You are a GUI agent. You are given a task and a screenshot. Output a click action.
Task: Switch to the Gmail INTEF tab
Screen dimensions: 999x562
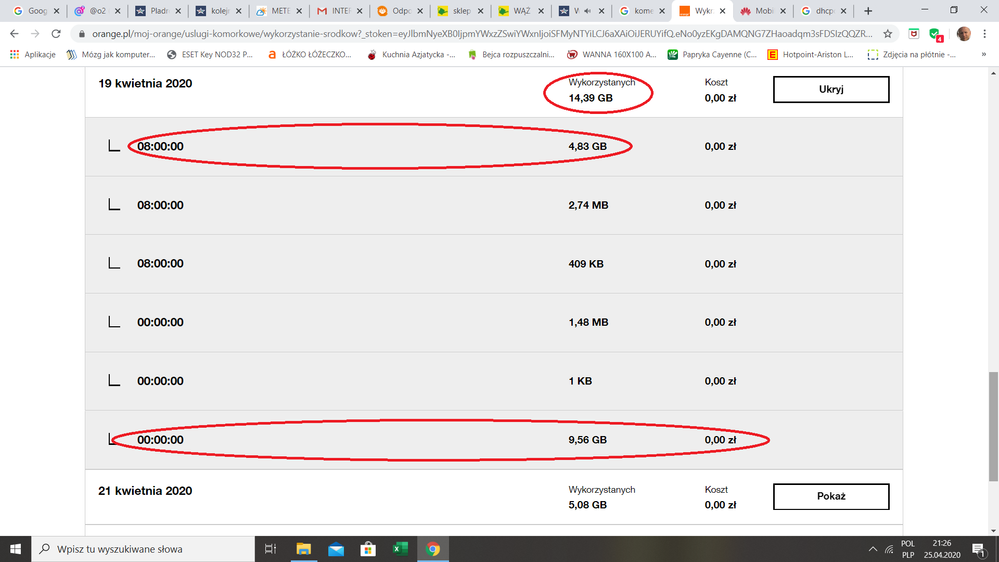339,11
